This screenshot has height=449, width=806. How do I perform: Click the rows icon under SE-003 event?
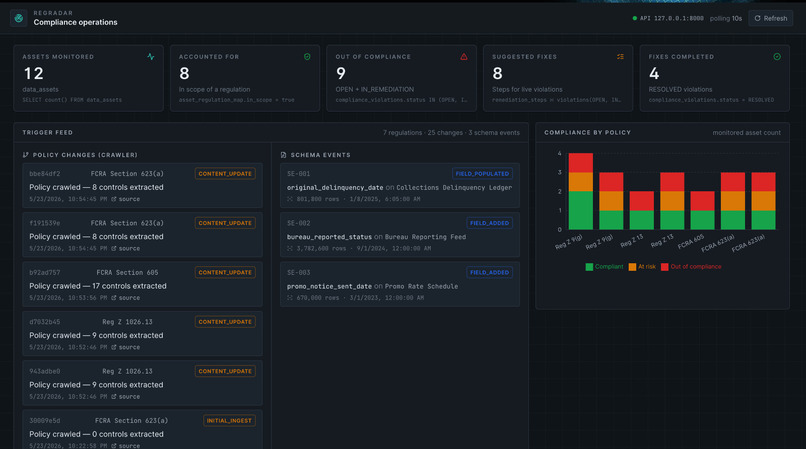(290, 298)
